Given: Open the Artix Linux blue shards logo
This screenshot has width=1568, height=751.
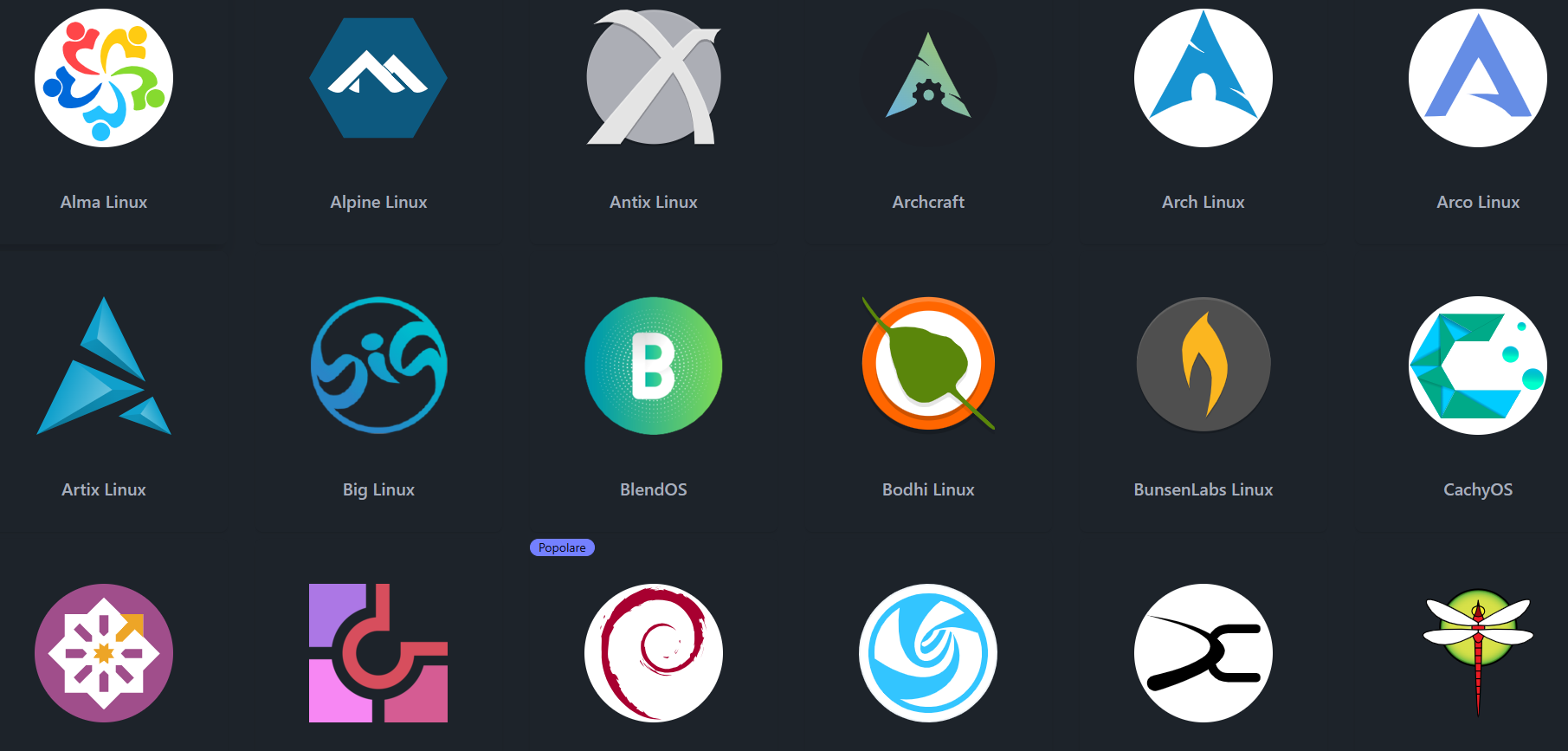Looking at the screenshot, I should [x=104, y=366].
